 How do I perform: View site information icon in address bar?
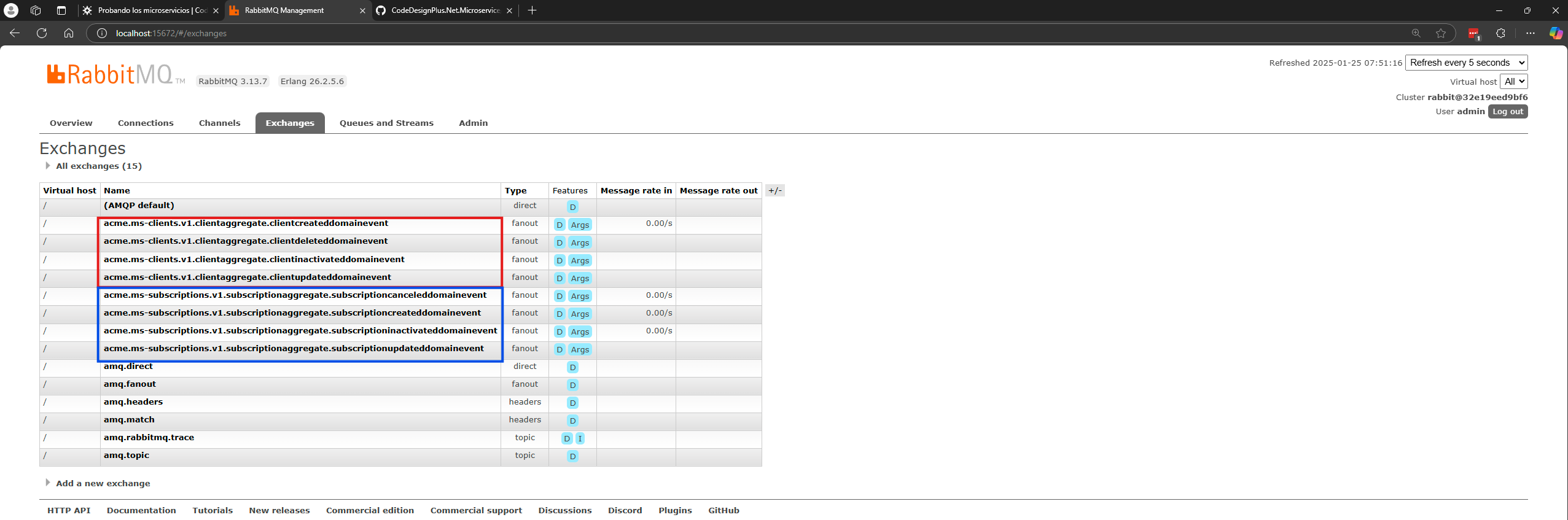click(102, 33)
